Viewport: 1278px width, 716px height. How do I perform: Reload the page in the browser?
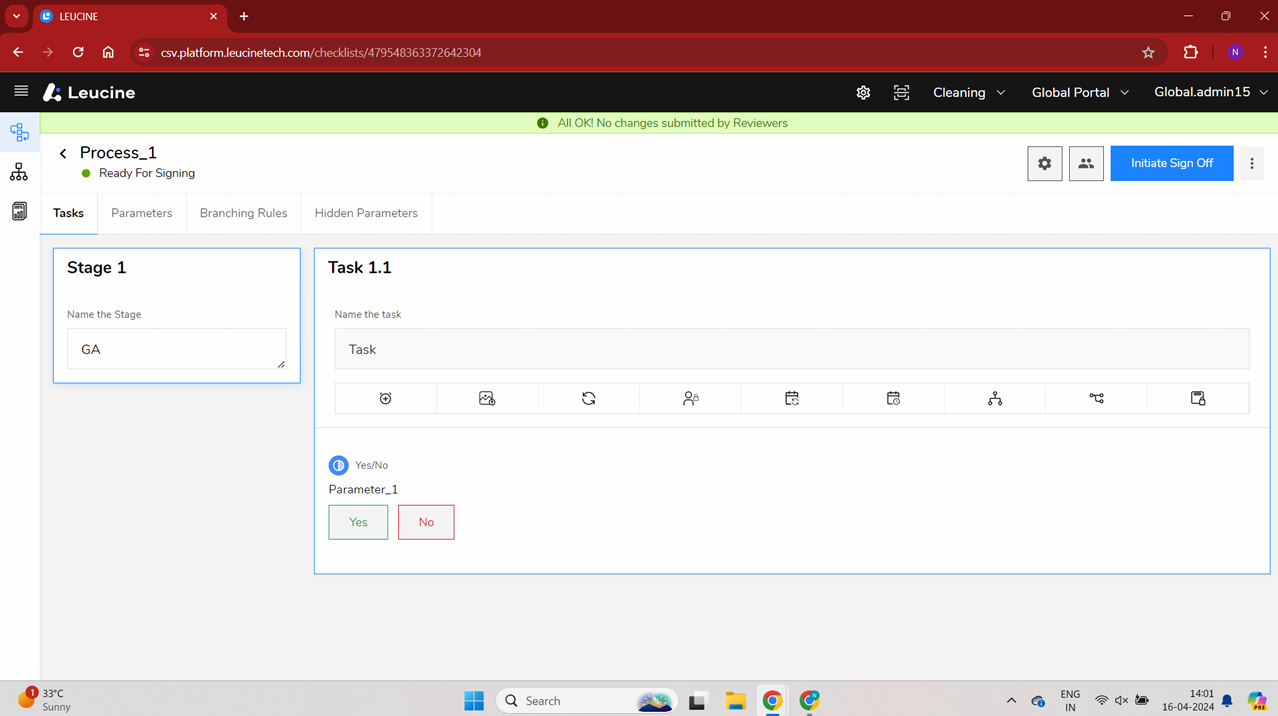coord(78,52)
